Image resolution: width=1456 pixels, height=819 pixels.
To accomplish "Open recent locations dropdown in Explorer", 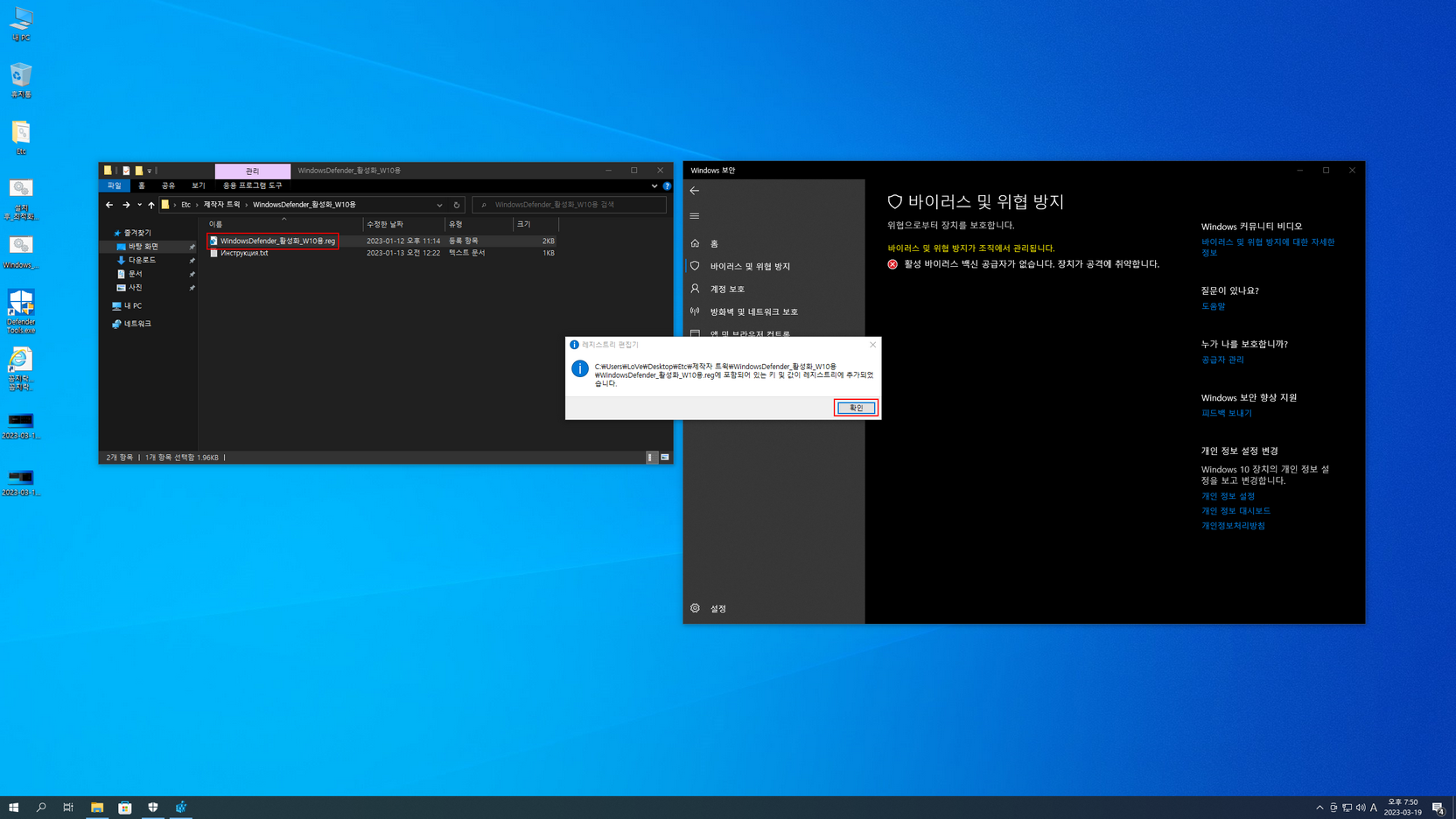I will (x=139, y=205).
